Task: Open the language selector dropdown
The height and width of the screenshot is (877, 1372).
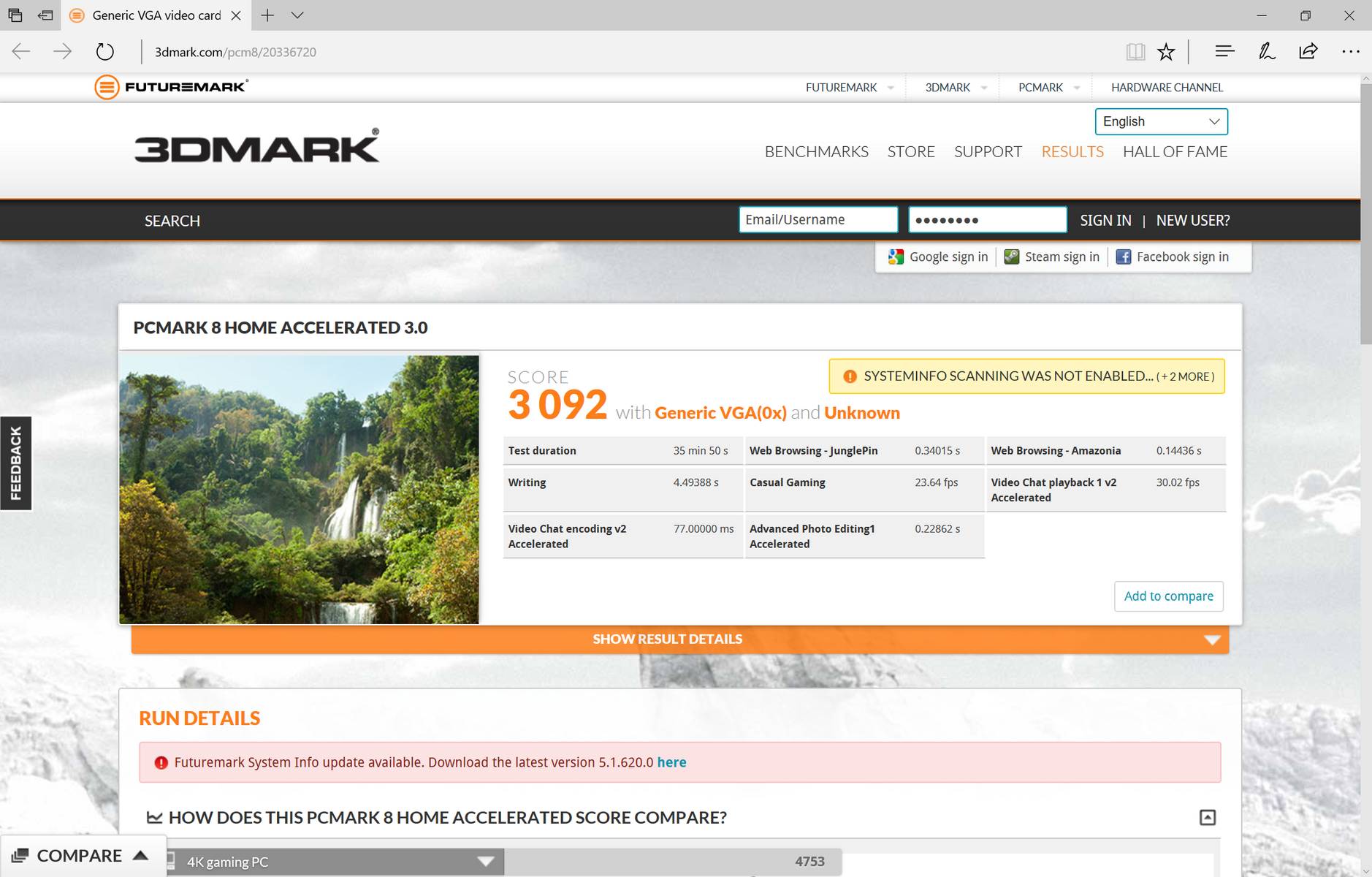Action: 1161,121
